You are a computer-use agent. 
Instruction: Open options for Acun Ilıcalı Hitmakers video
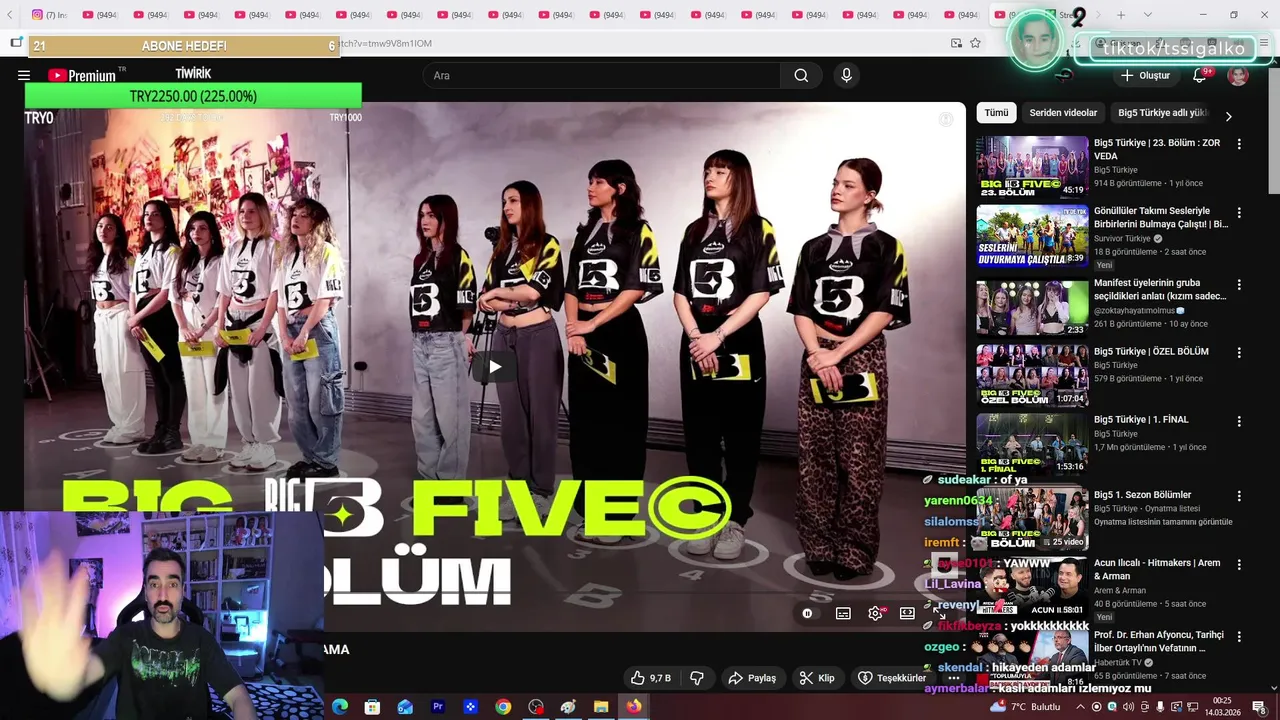(x=1239, y=564)
